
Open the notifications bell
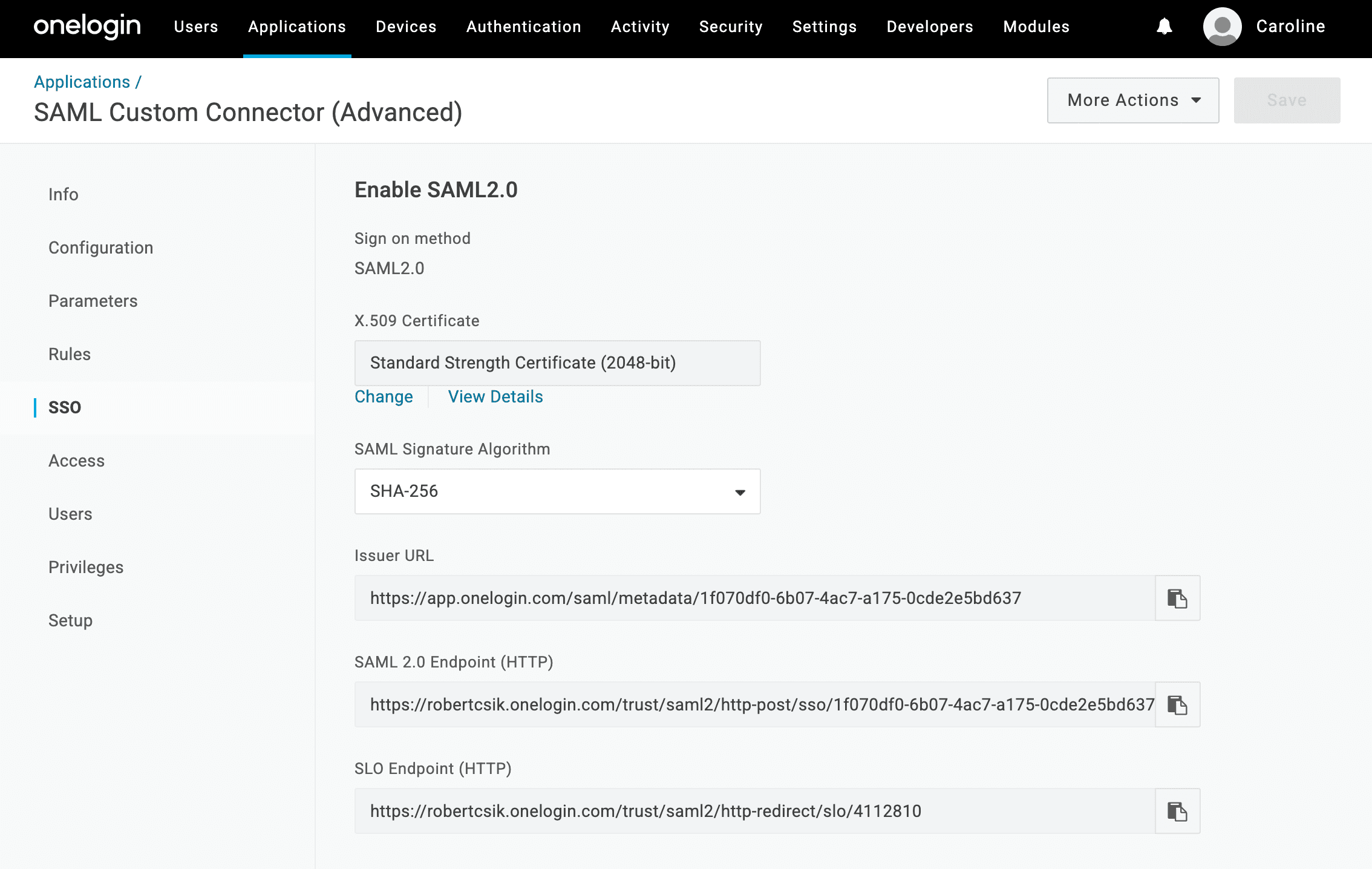[1163, 27]
